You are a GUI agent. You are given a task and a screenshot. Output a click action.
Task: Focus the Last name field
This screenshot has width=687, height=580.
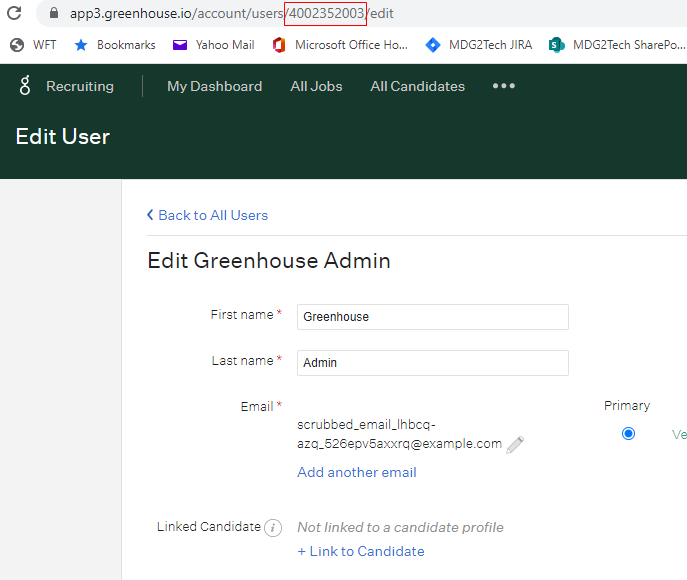(x=433, y=363)
